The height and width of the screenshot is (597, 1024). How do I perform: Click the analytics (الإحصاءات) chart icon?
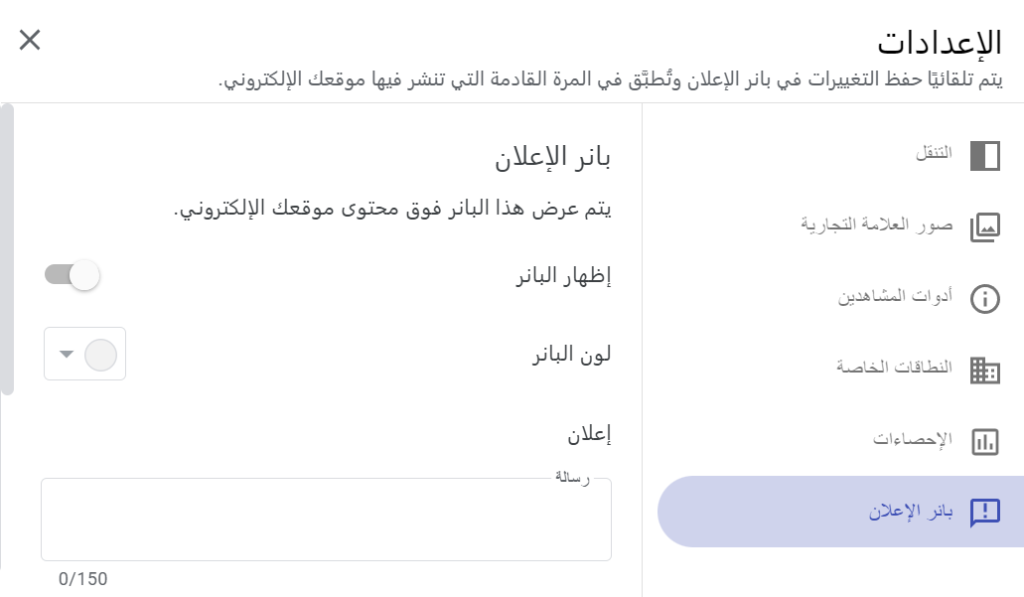[x=985, y=441]
